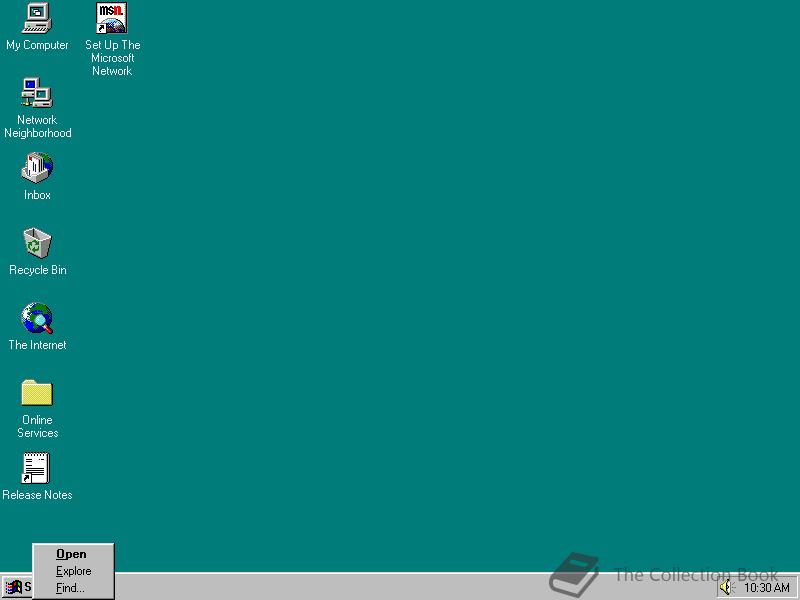Click the volume speaker tray icon
800x600 pixels.
pos(726,588)
